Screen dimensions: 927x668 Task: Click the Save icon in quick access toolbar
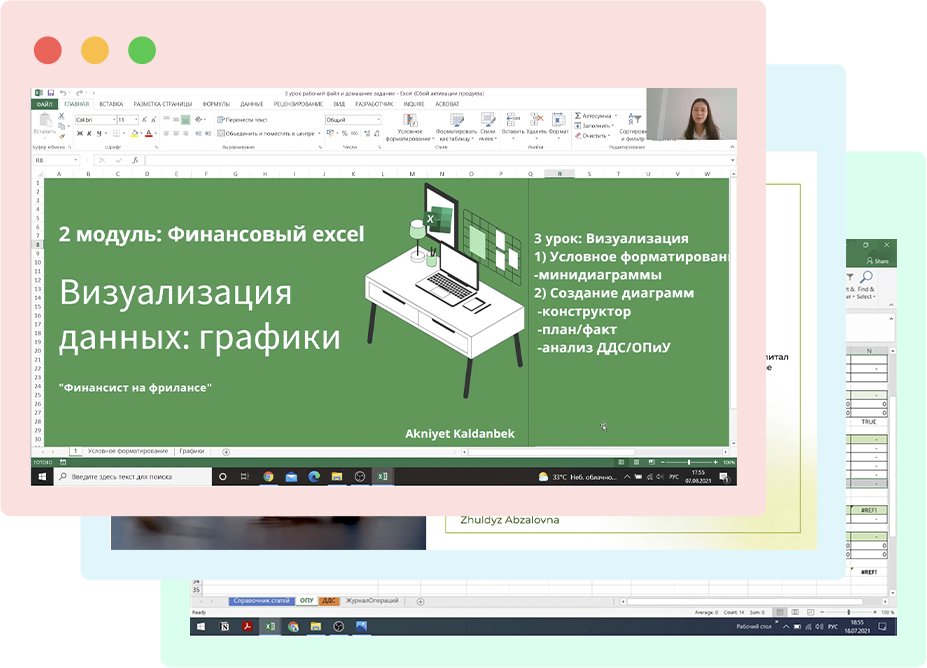[50, 93]
